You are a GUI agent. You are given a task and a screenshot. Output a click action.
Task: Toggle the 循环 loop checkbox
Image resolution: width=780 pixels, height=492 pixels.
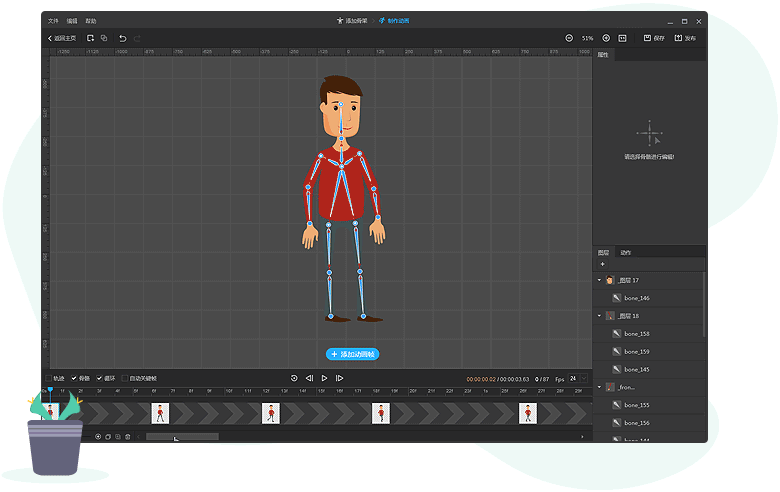point(100,379)
